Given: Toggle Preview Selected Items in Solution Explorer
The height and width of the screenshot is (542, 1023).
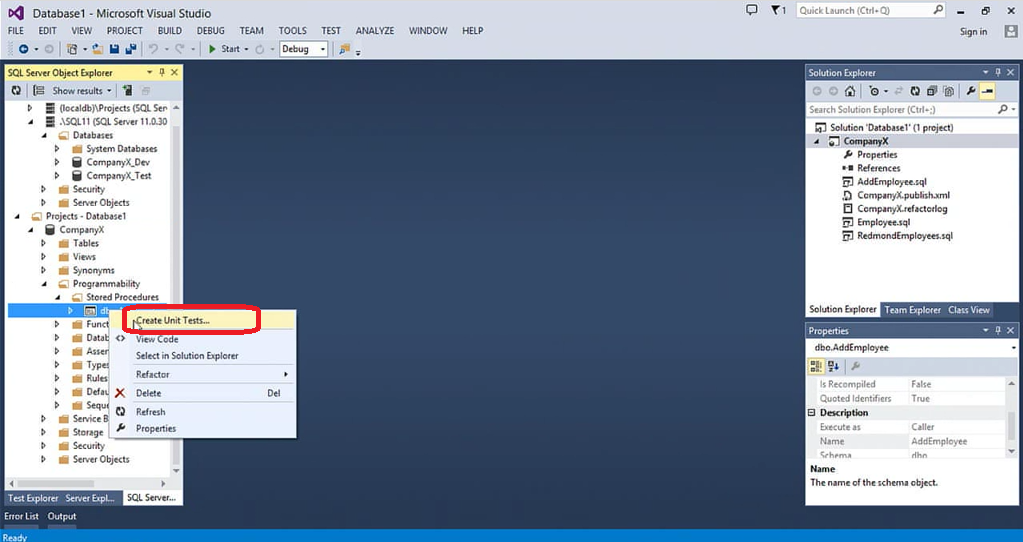Looking at the screenshot, I should tap(987, 91).
